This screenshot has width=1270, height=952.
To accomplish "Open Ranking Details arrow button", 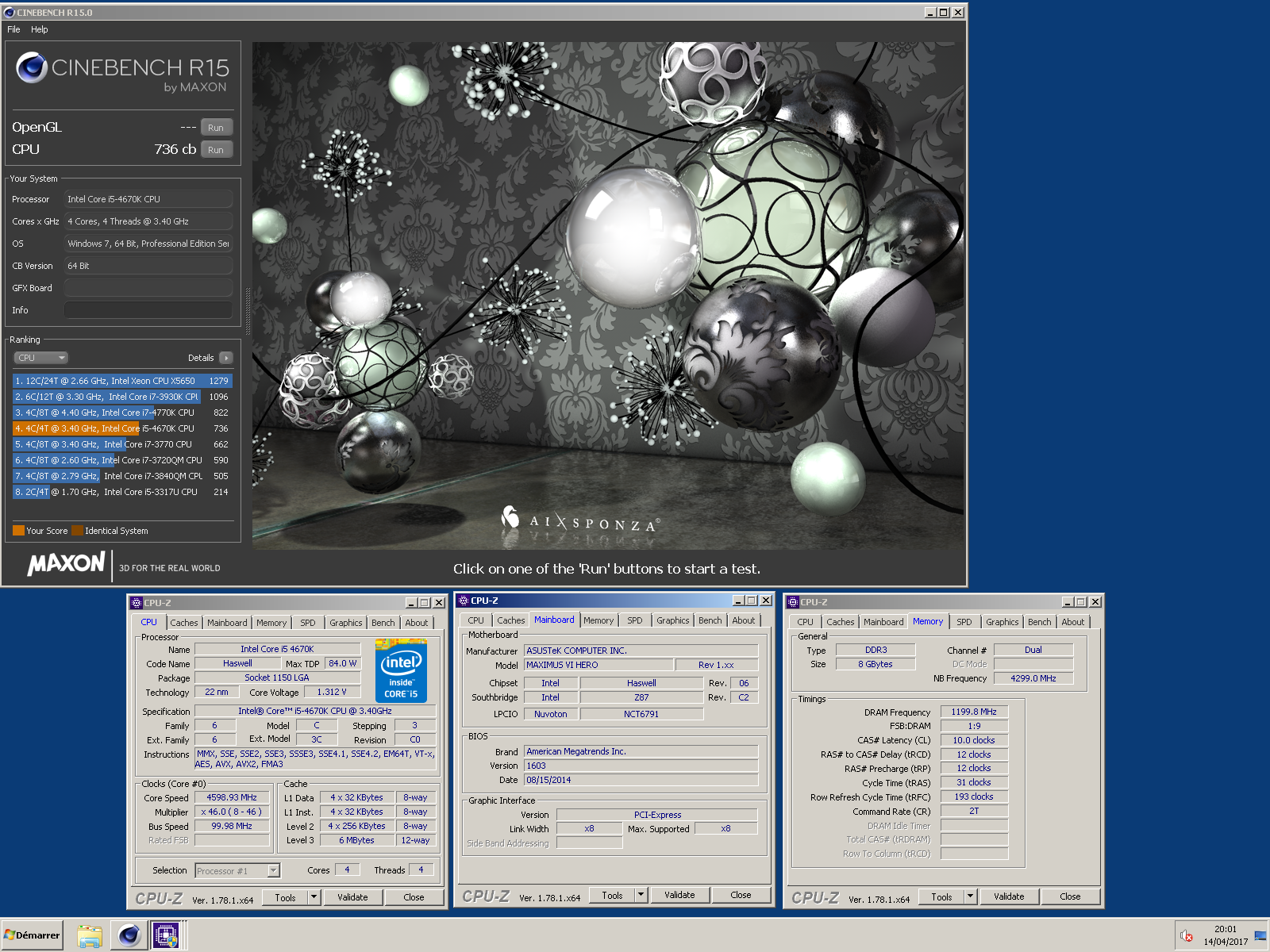I will point(226,358).
